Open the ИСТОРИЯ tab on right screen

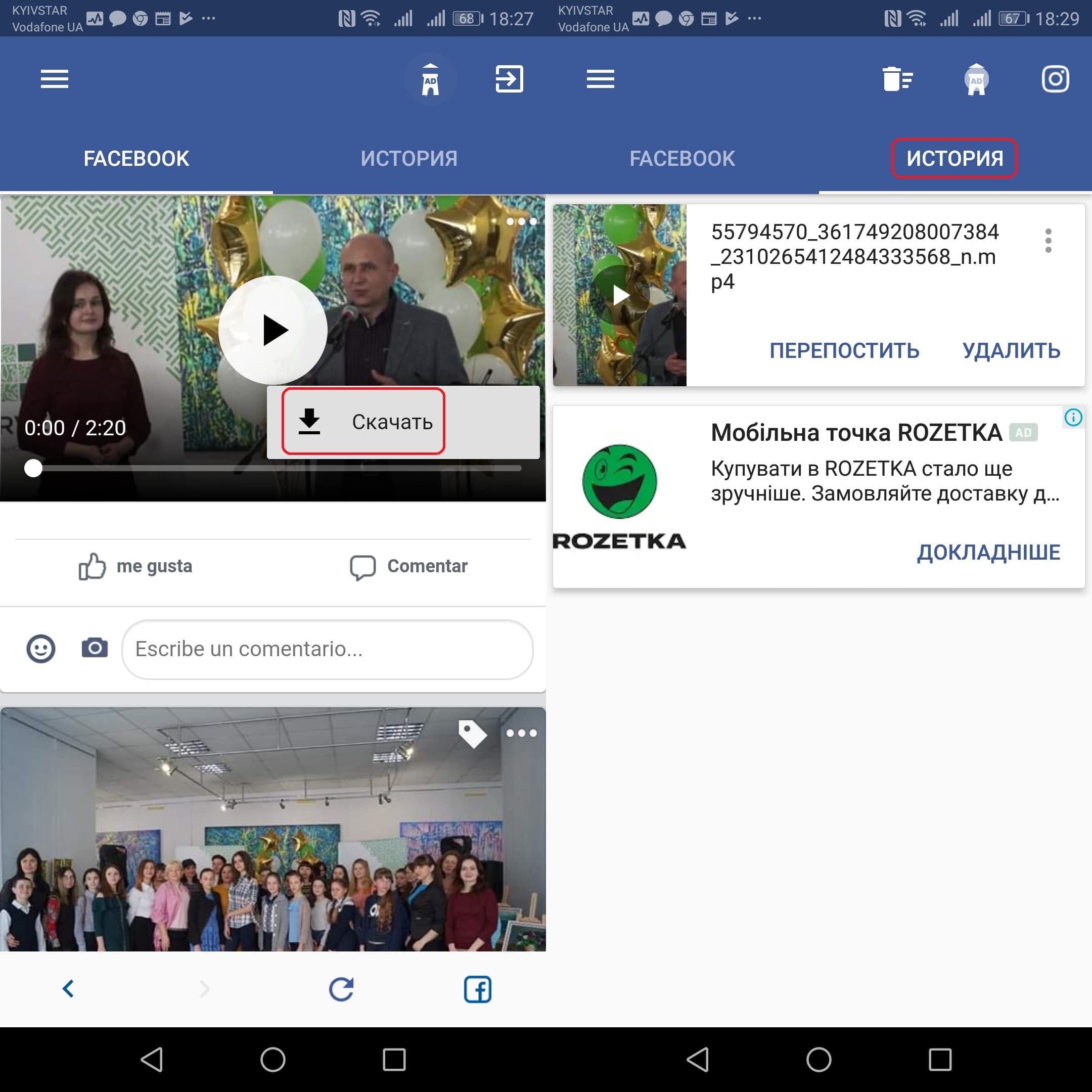tap(954, 159)
